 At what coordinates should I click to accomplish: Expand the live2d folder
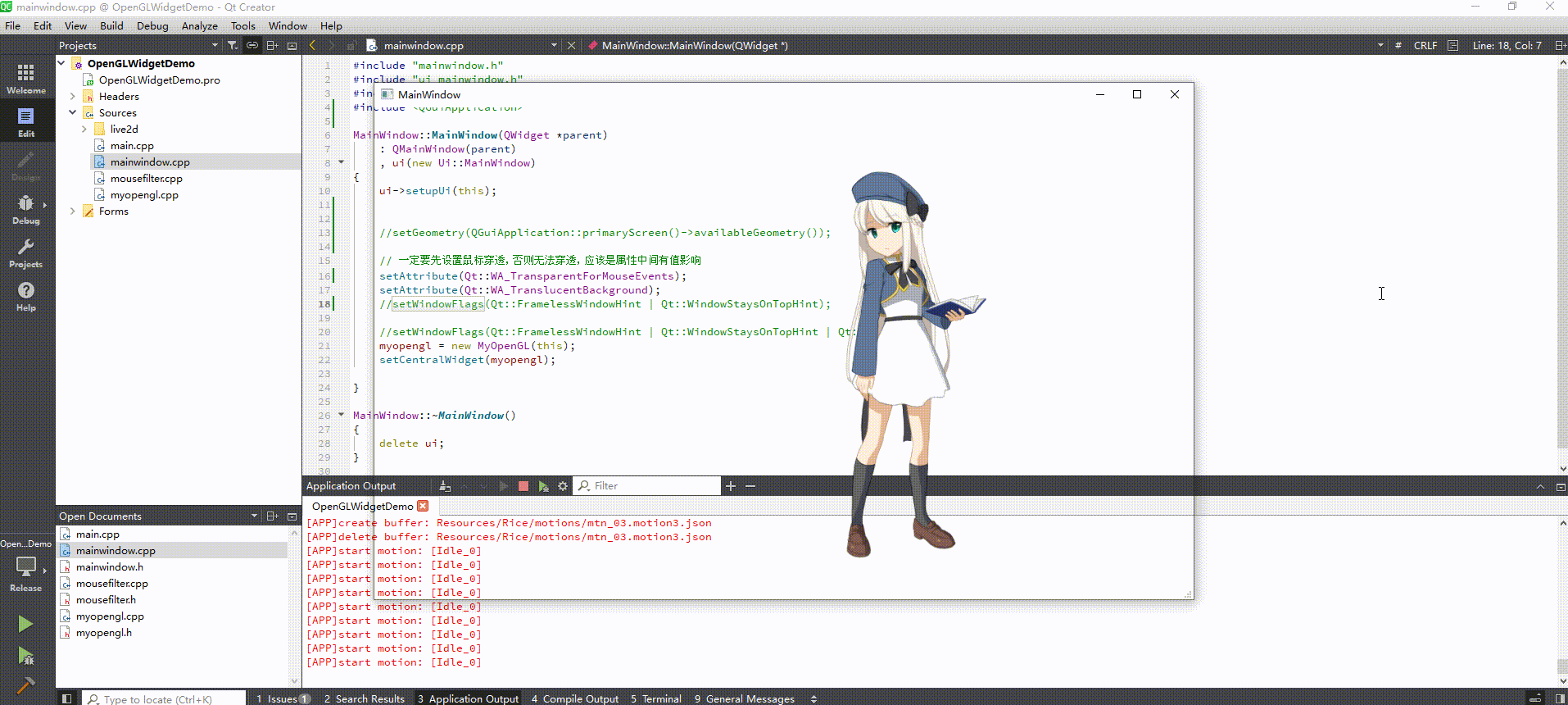(x=84, y=129)
